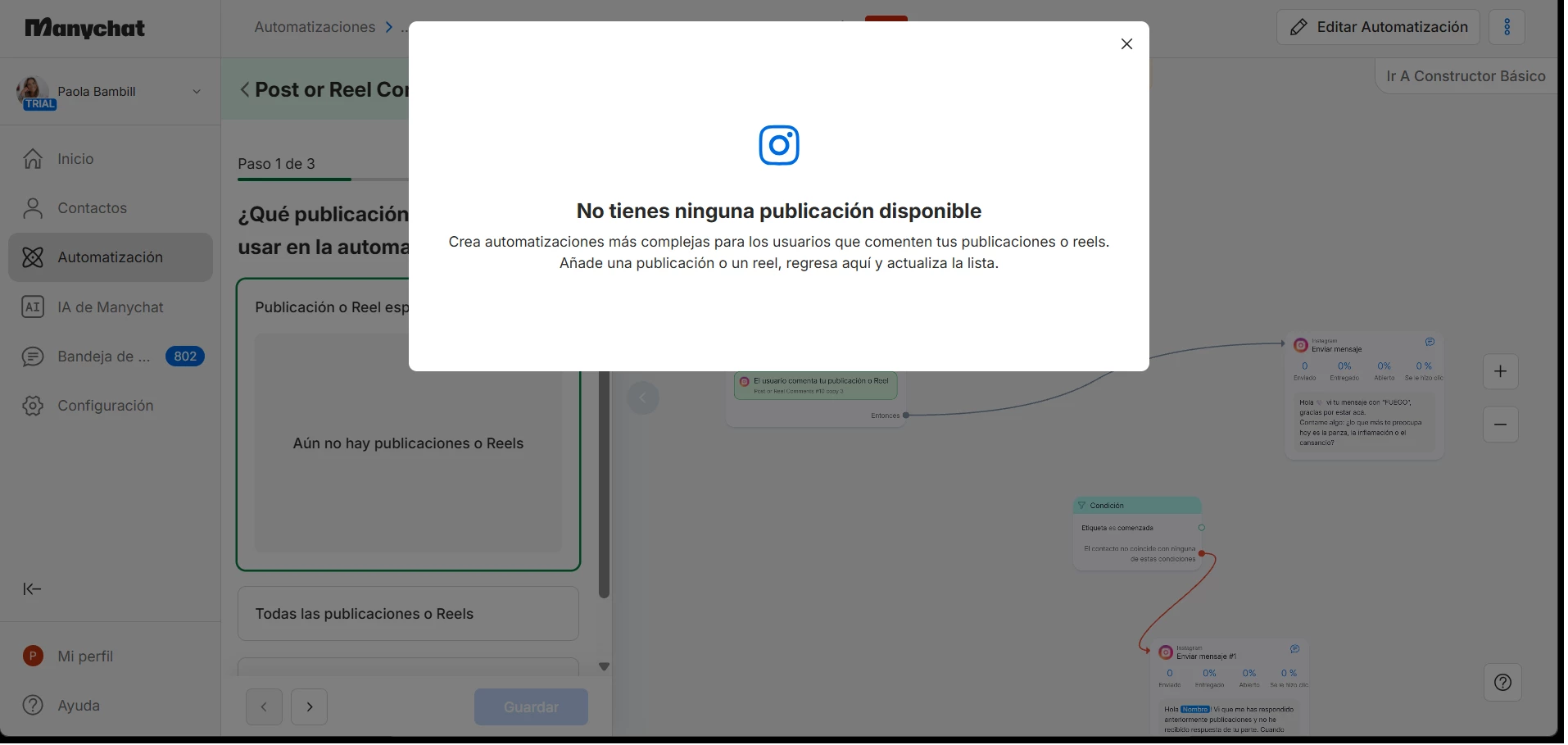This screenshot has width=1568, height=745.
Task: Click the Guardar button
Action: pyautogui.click(x=531, y=706)
